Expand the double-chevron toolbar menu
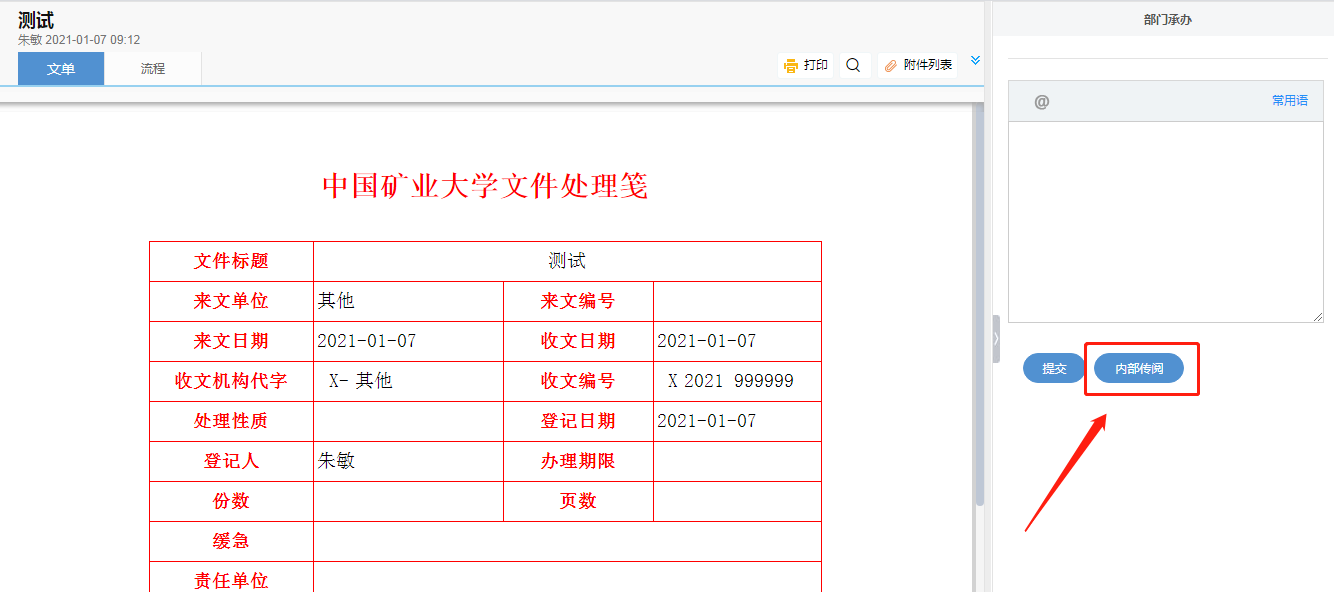 point(976,61)
